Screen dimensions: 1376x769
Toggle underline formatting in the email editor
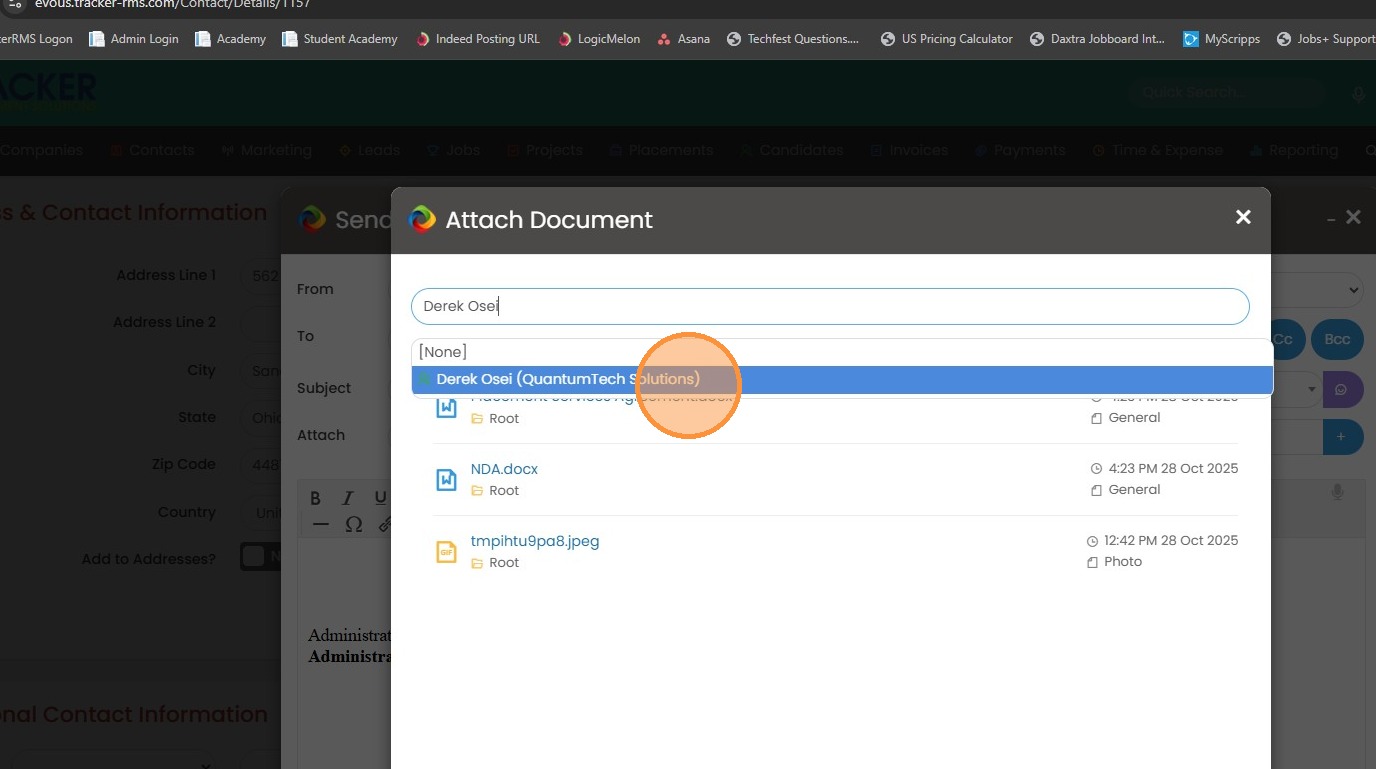(380, 498)
